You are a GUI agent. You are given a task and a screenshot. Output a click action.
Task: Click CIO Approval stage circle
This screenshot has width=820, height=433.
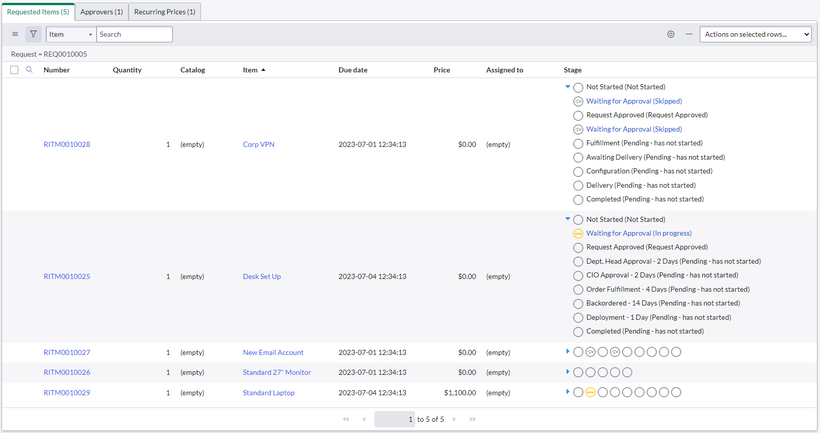(578, 276)
